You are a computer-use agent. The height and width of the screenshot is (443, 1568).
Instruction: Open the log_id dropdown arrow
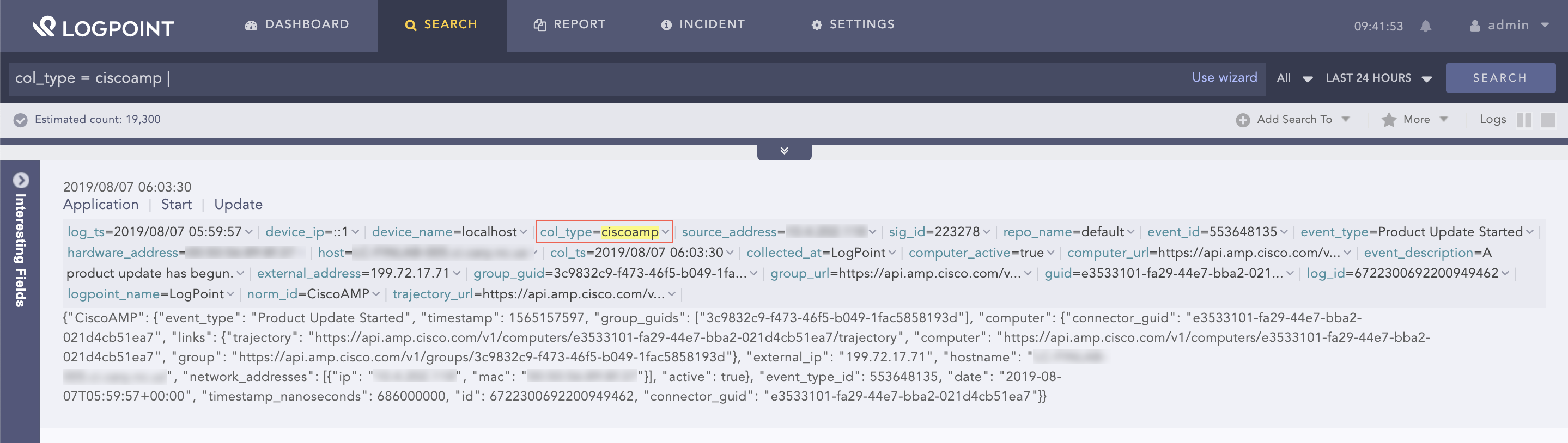(x=1505, y=273)
